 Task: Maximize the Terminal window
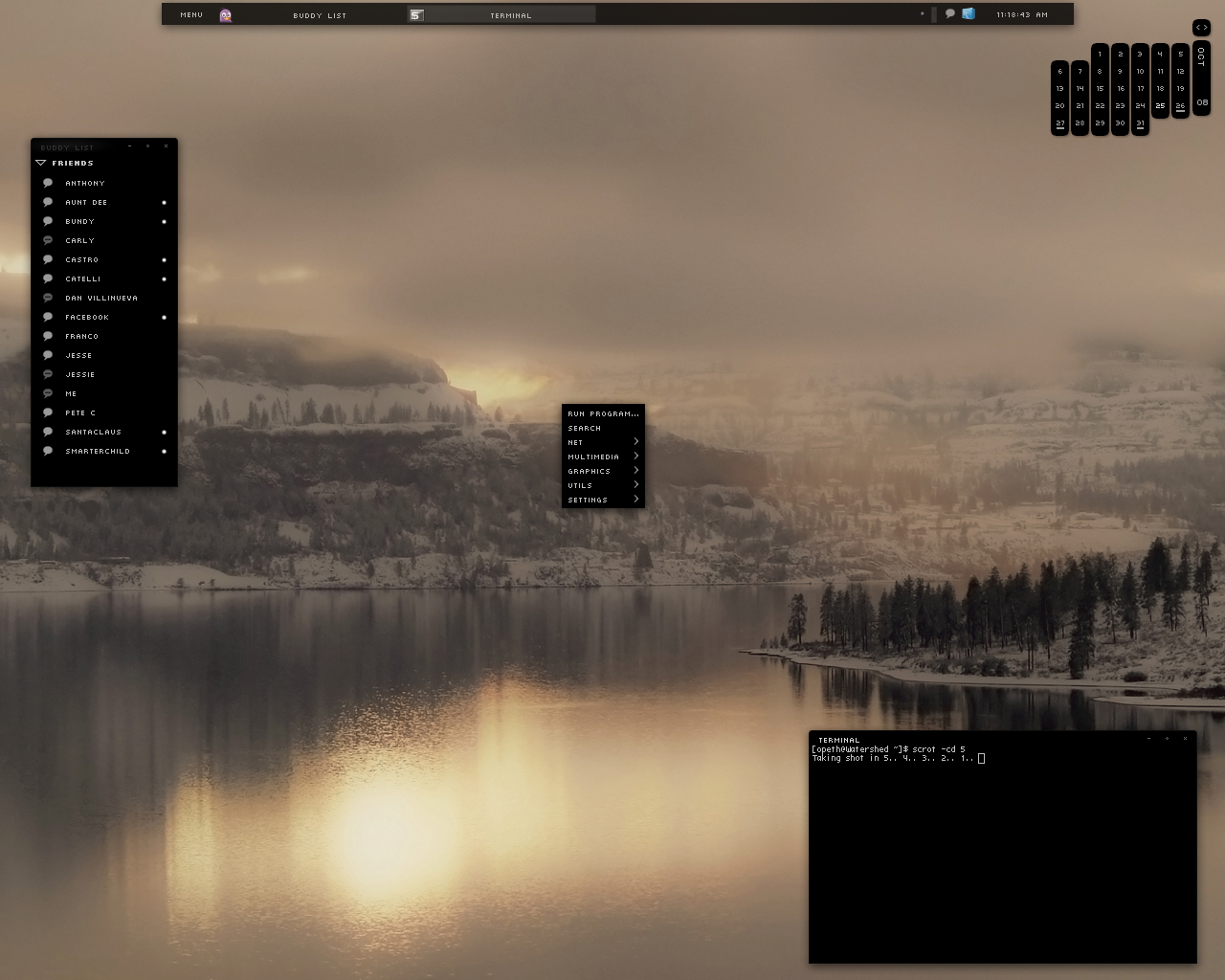tap(1167, 738)
